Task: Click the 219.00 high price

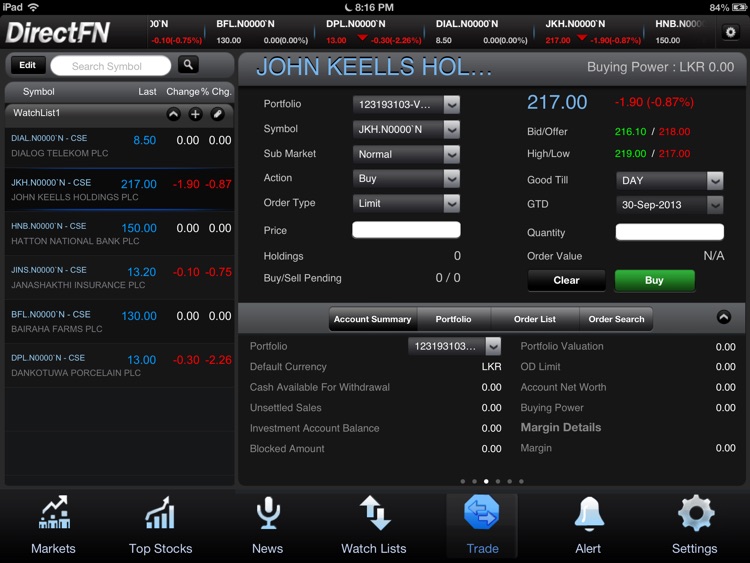Action: tap(630, 154)
